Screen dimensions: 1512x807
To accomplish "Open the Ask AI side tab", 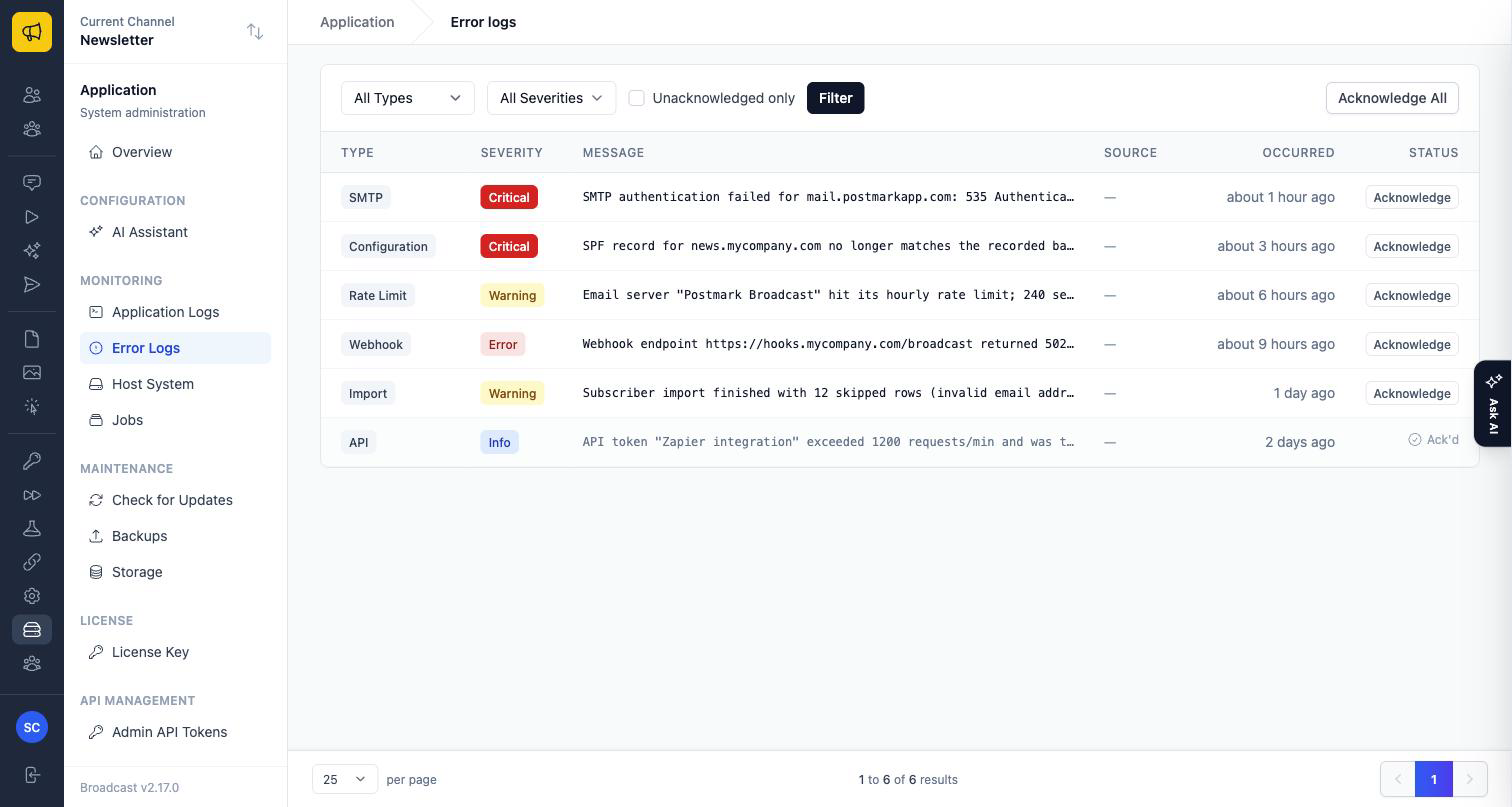I will (1493, 403).
